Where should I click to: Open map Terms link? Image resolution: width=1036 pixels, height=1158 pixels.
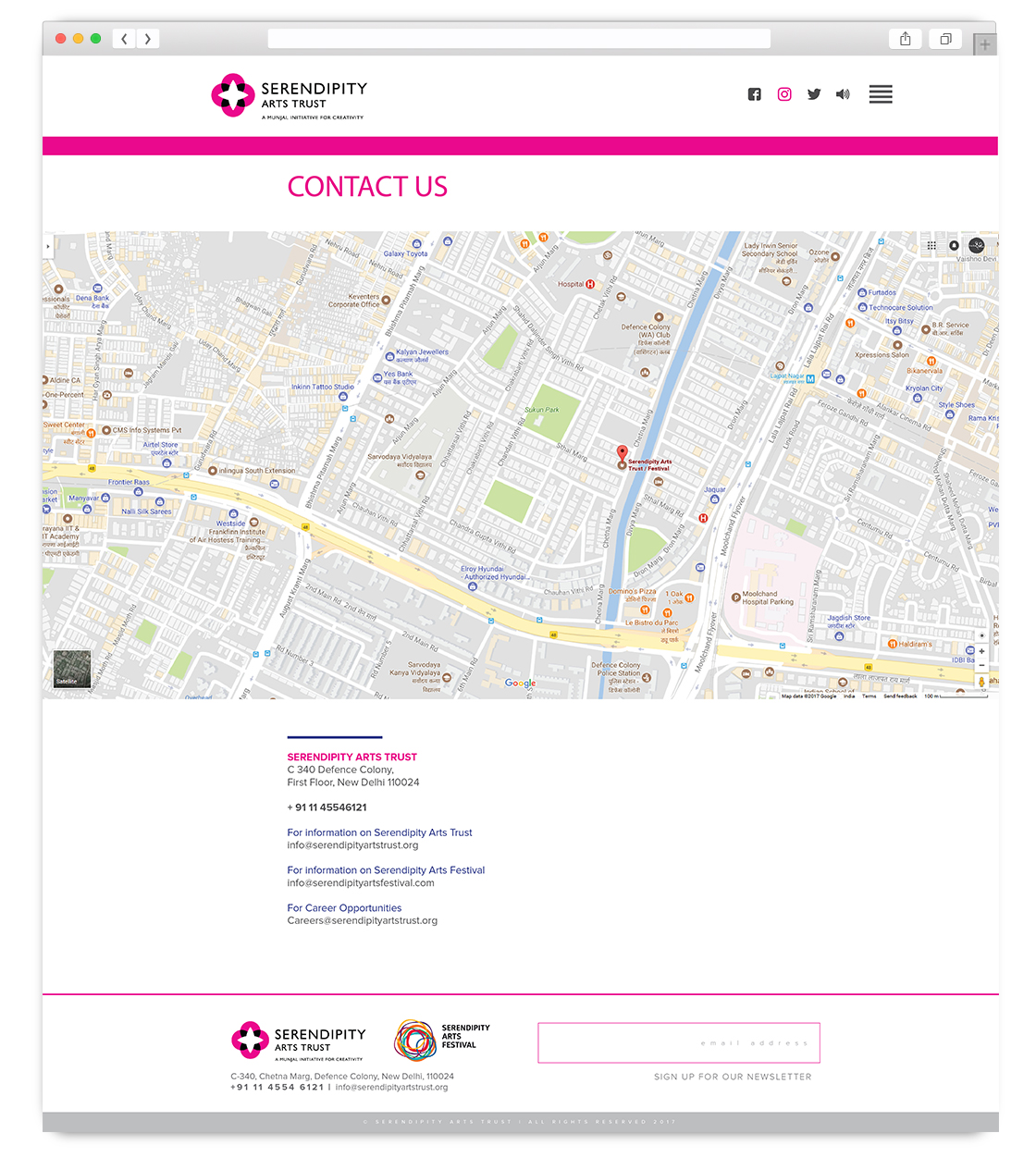[869, 696]
